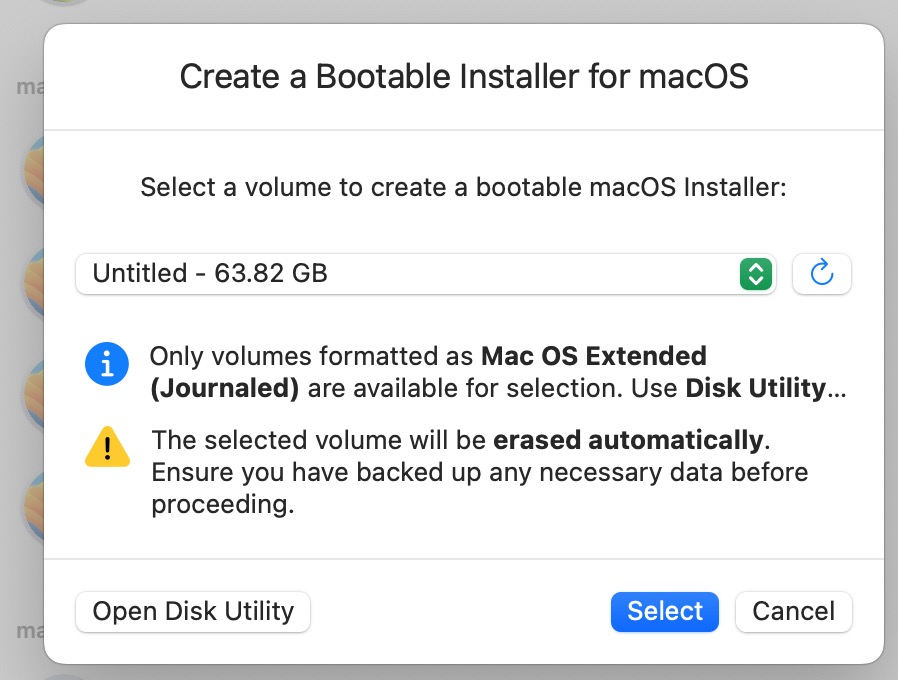Click the bold "erased automatically" warning text
Image resolution: width=898 pixels, height=680 pixels.
pyautogui.click(x=626, y=439)
